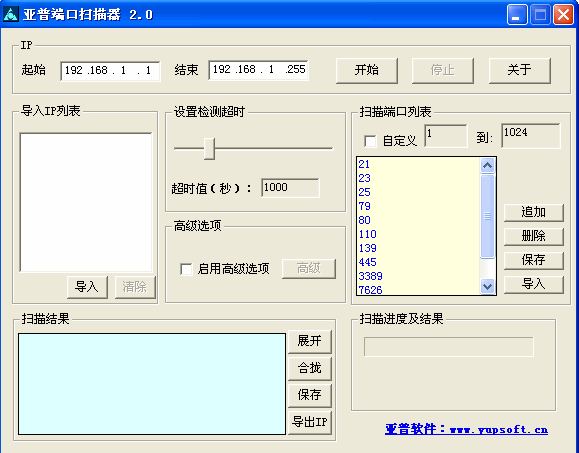The image size is (579, 453).
Task: Click the 扫描结果 results pane
Action: click(x=152, y=384)
